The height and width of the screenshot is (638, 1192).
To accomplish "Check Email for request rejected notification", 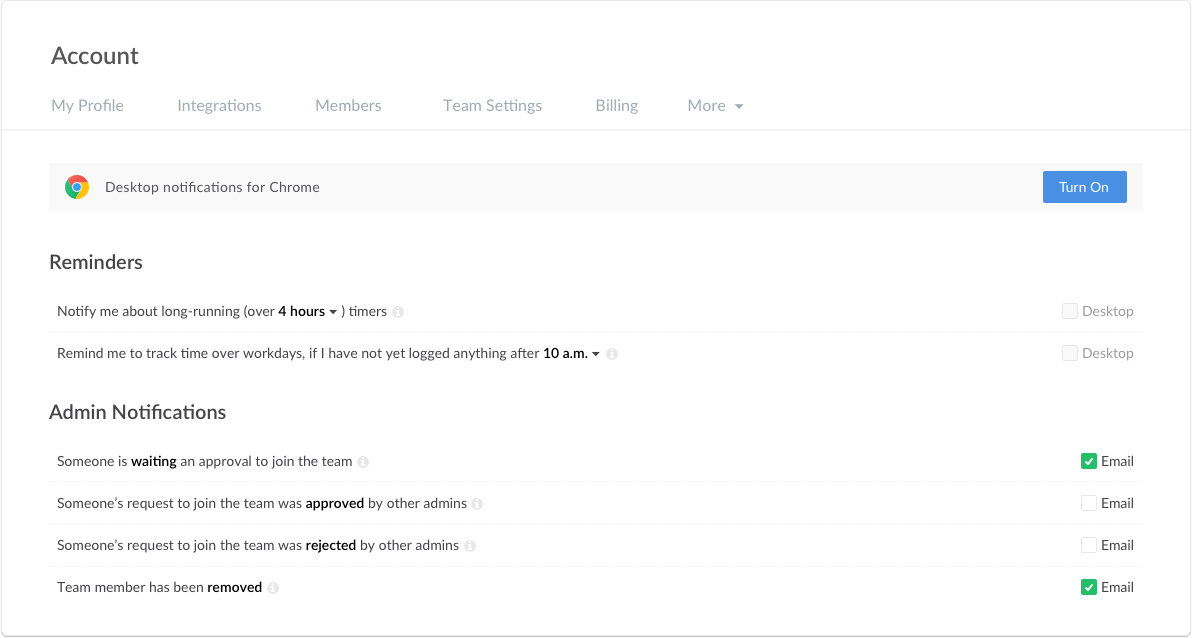I will tap(1089, 544).
